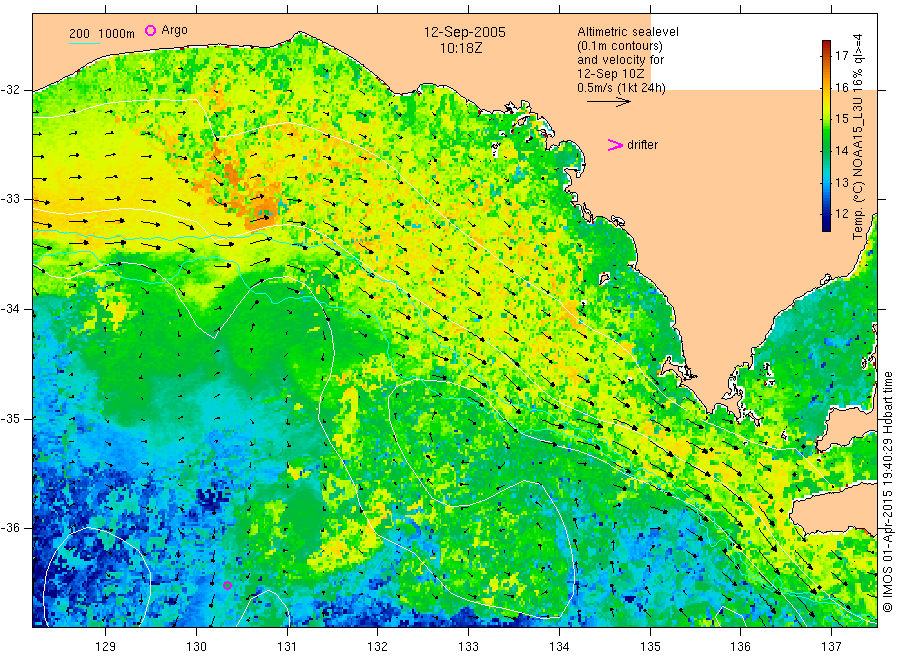Click the 'Altimetric sealevel' caption text
This screenshot has height=660, width=900.
tap(627, 32)
